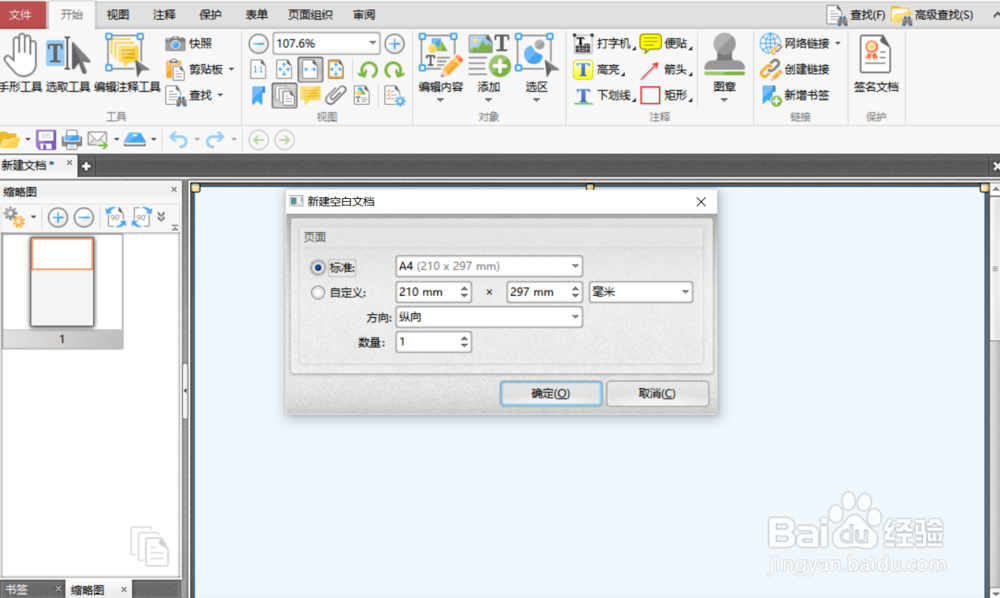Take a Snapshot (快照)

(189, 43)
